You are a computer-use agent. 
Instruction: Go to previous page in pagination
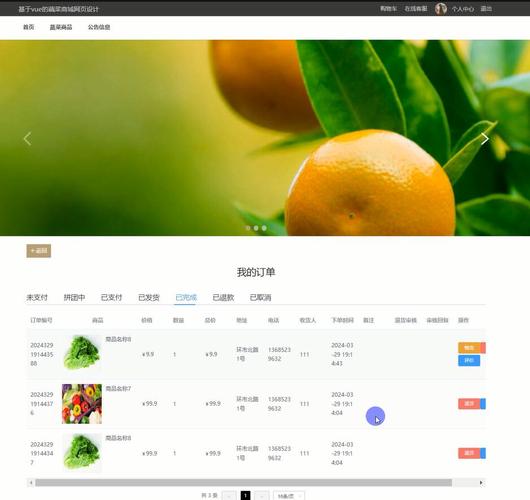click(229, 496)
